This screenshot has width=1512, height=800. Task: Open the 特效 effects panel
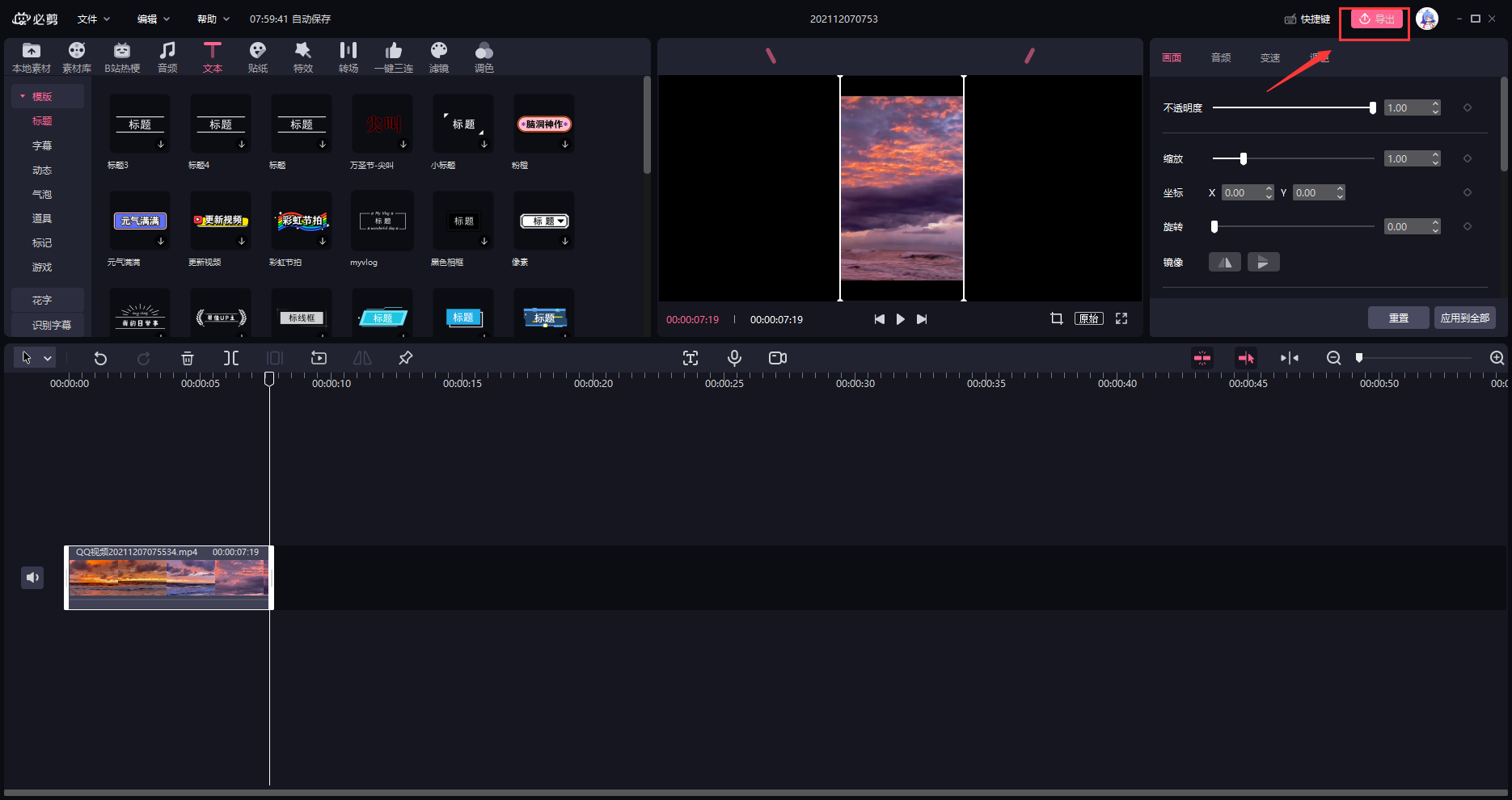click(x=303, y=57)
